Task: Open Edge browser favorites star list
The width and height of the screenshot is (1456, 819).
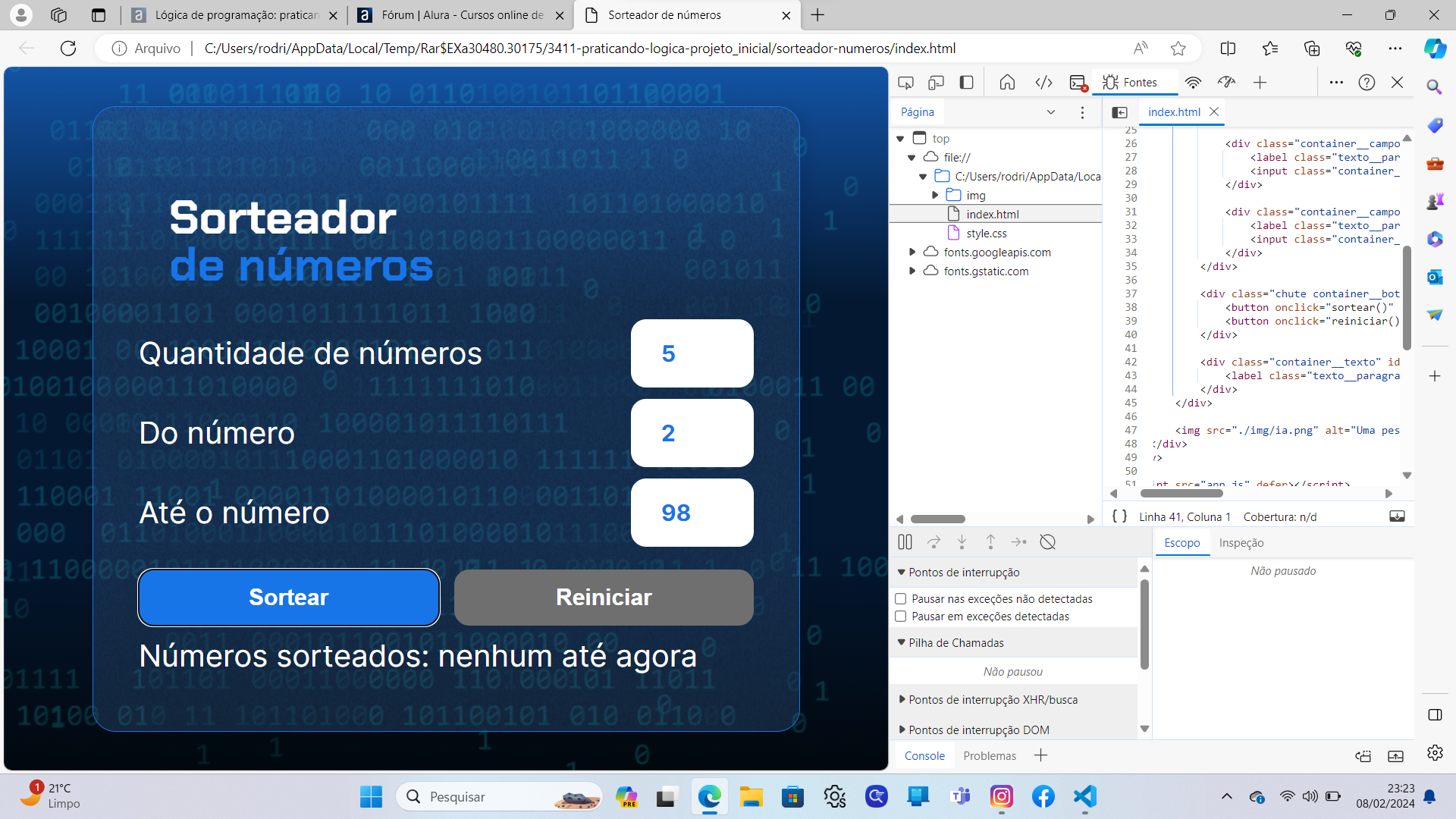Action: coord(1270,49)
